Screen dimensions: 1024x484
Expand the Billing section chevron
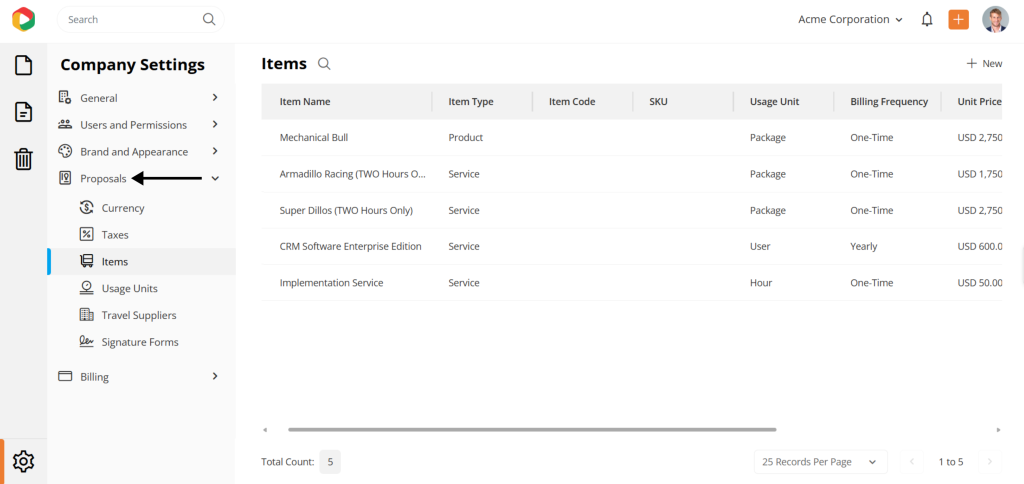pyautogui.click(x=215, y=376)
